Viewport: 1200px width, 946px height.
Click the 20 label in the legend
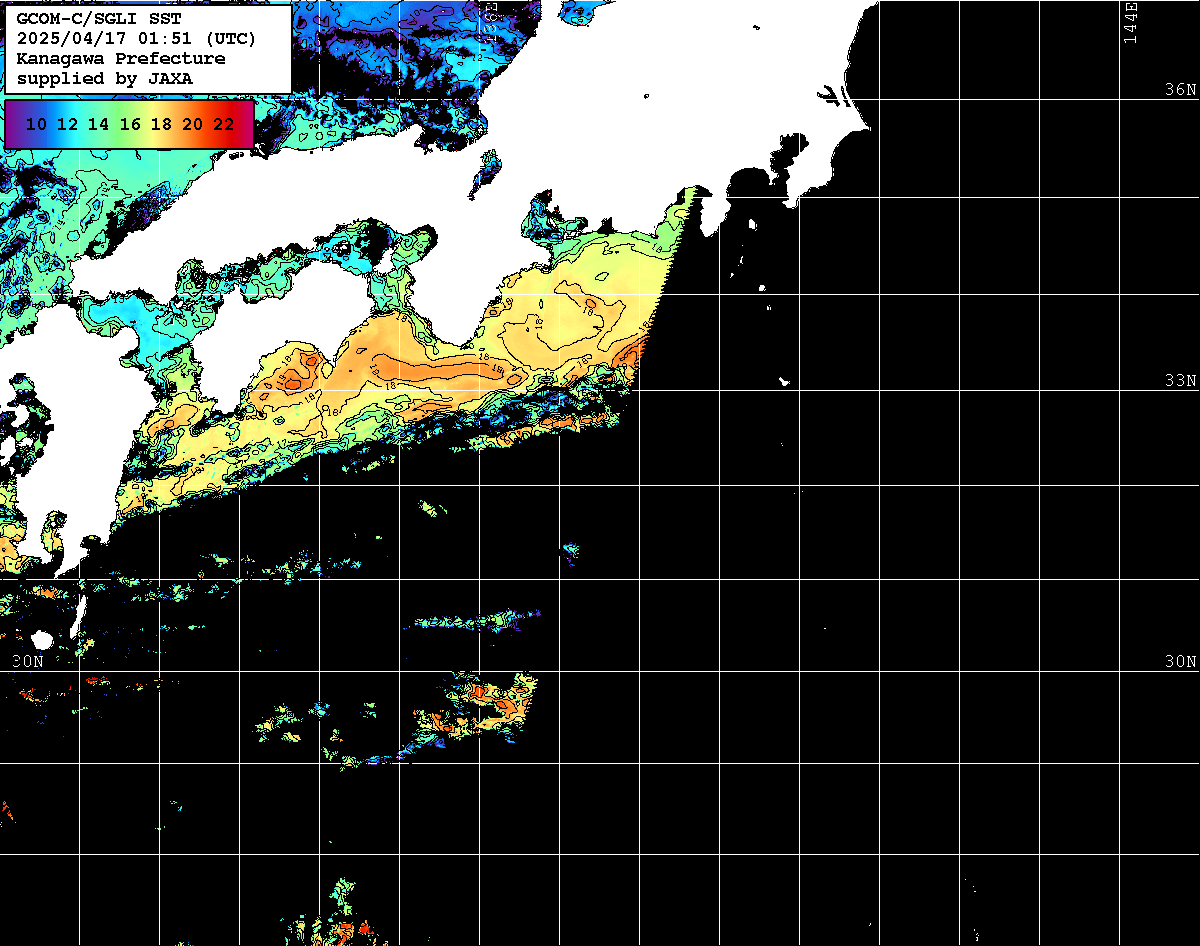pyautogui.click(x=192, y=125)
